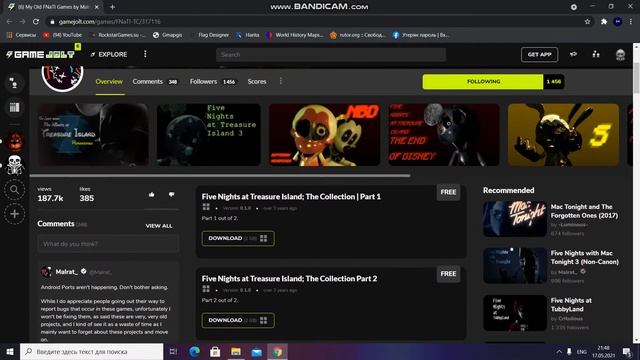The height and width of the screenshot is (360, 640).
Task: Open the Mail app from the taskbar
Action: tap(257, 351)
